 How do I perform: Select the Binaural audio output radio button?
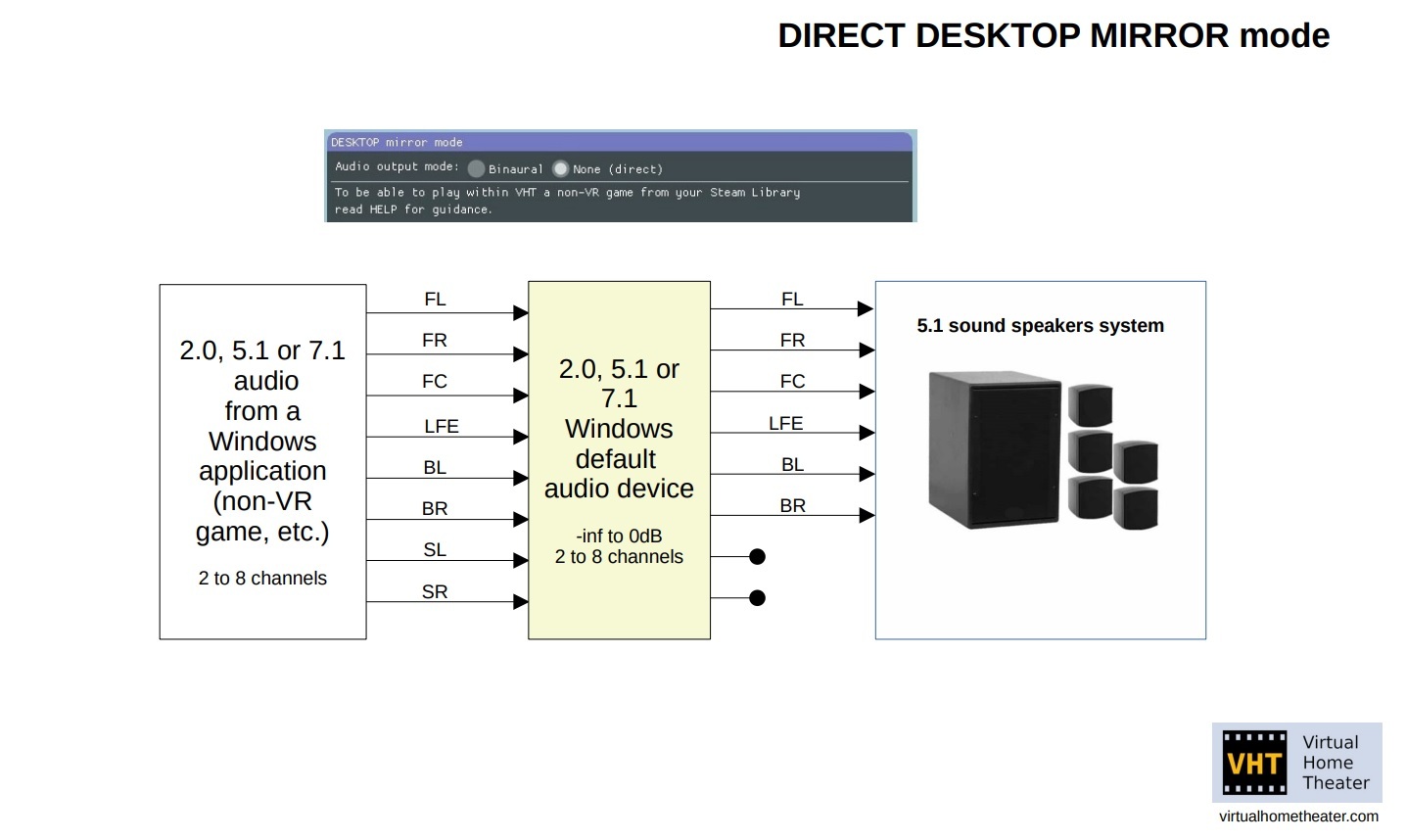[476, 168]
